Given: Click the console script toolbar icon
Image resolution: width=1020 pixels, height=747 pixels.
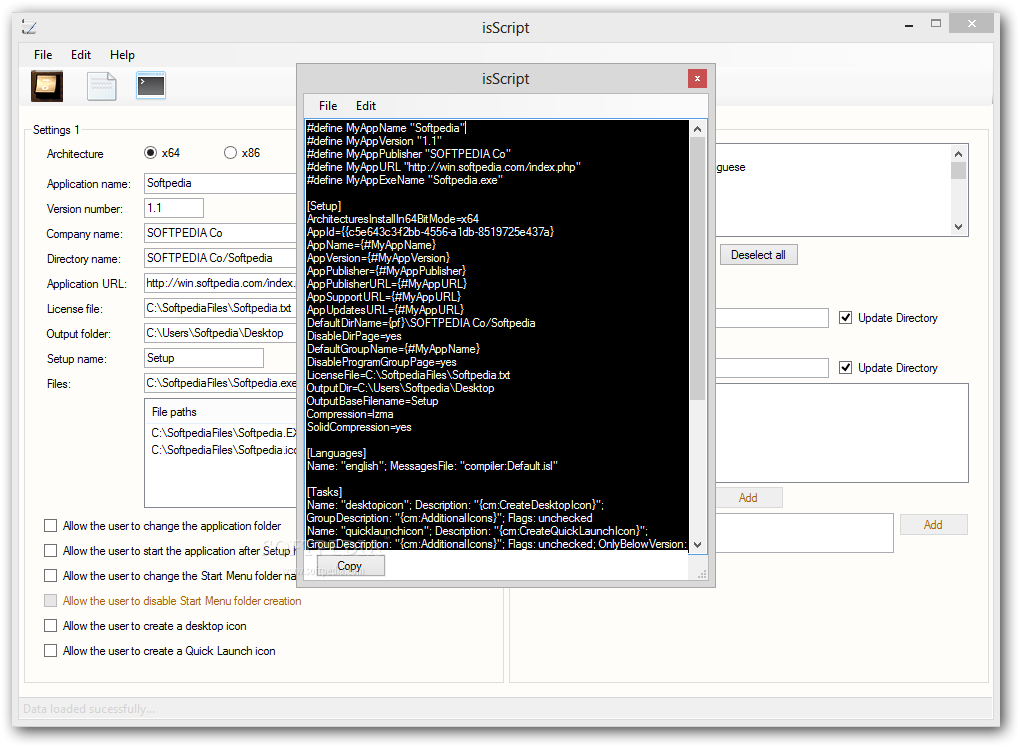Looking at the screenshot, I should 151,85.
